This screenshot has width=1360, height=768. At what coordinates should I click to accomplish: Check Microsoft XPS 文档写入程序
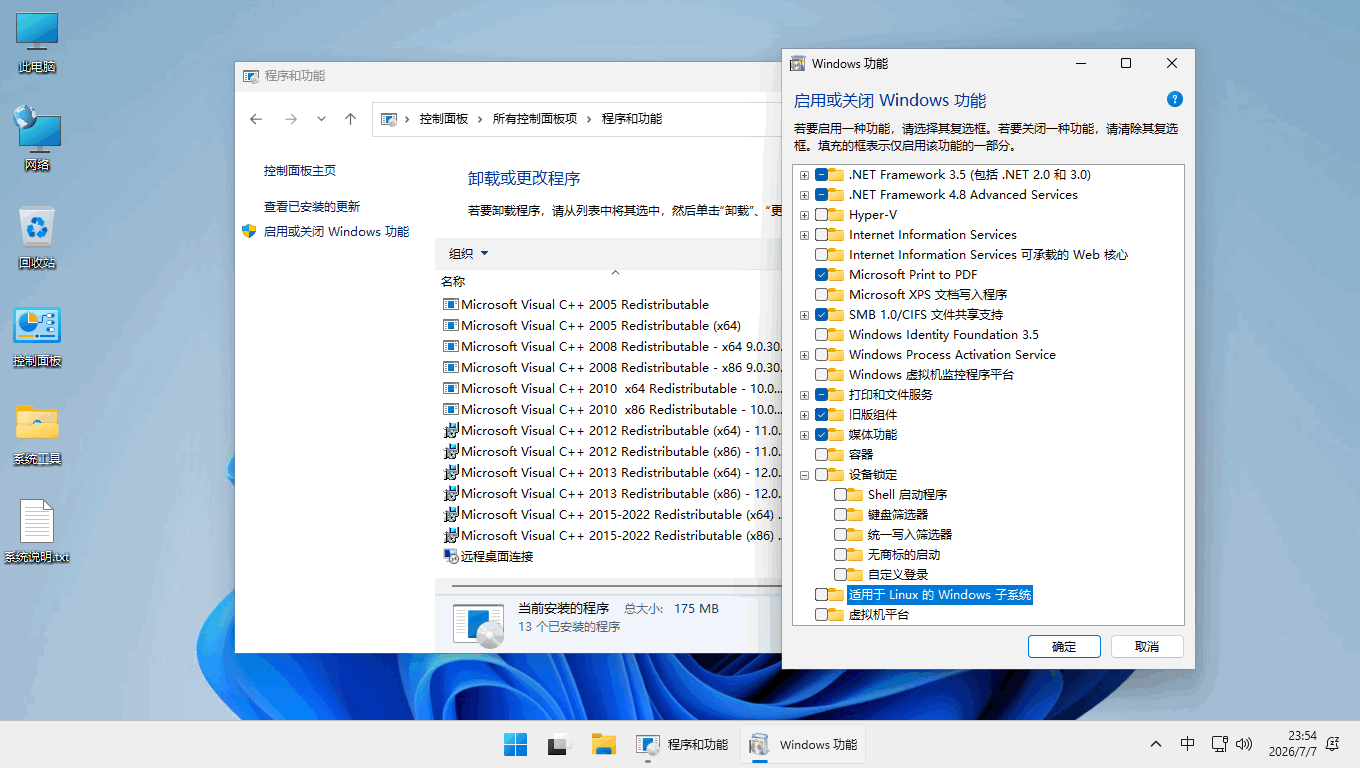[822, 295]
